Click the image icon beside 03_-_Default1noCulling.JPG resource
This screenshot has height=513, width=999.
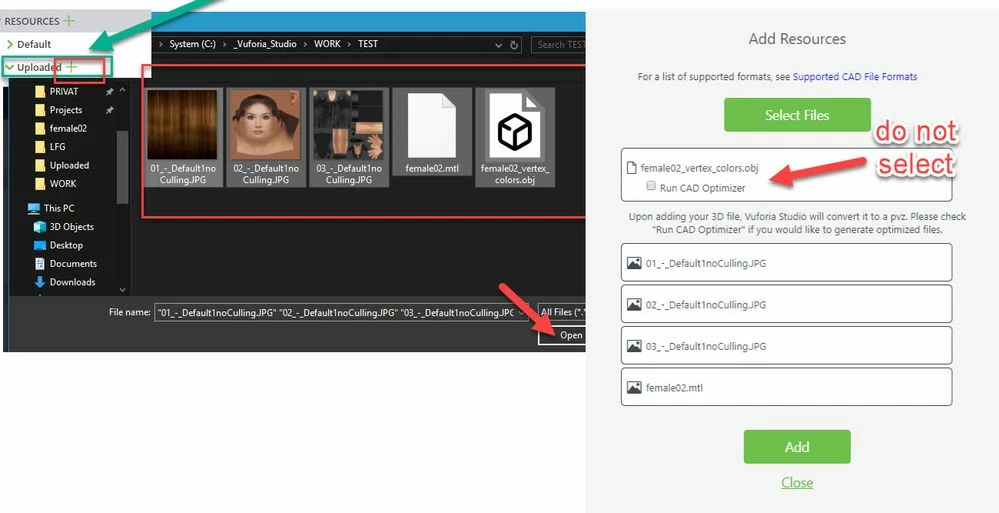(x=634, y=346)
